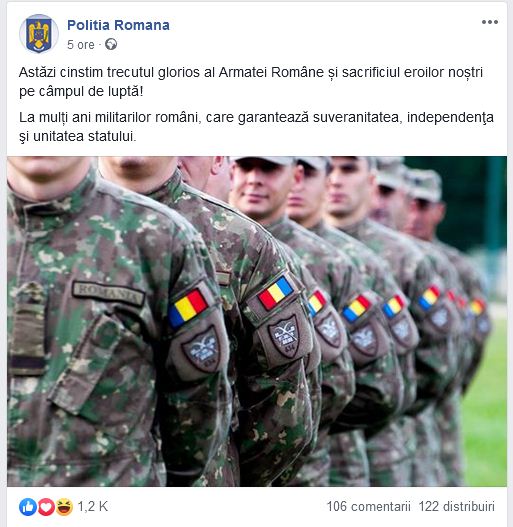Open the three-dot post options menu
Image resolution: width=513 pixels, height=527 pixels.
489,22
